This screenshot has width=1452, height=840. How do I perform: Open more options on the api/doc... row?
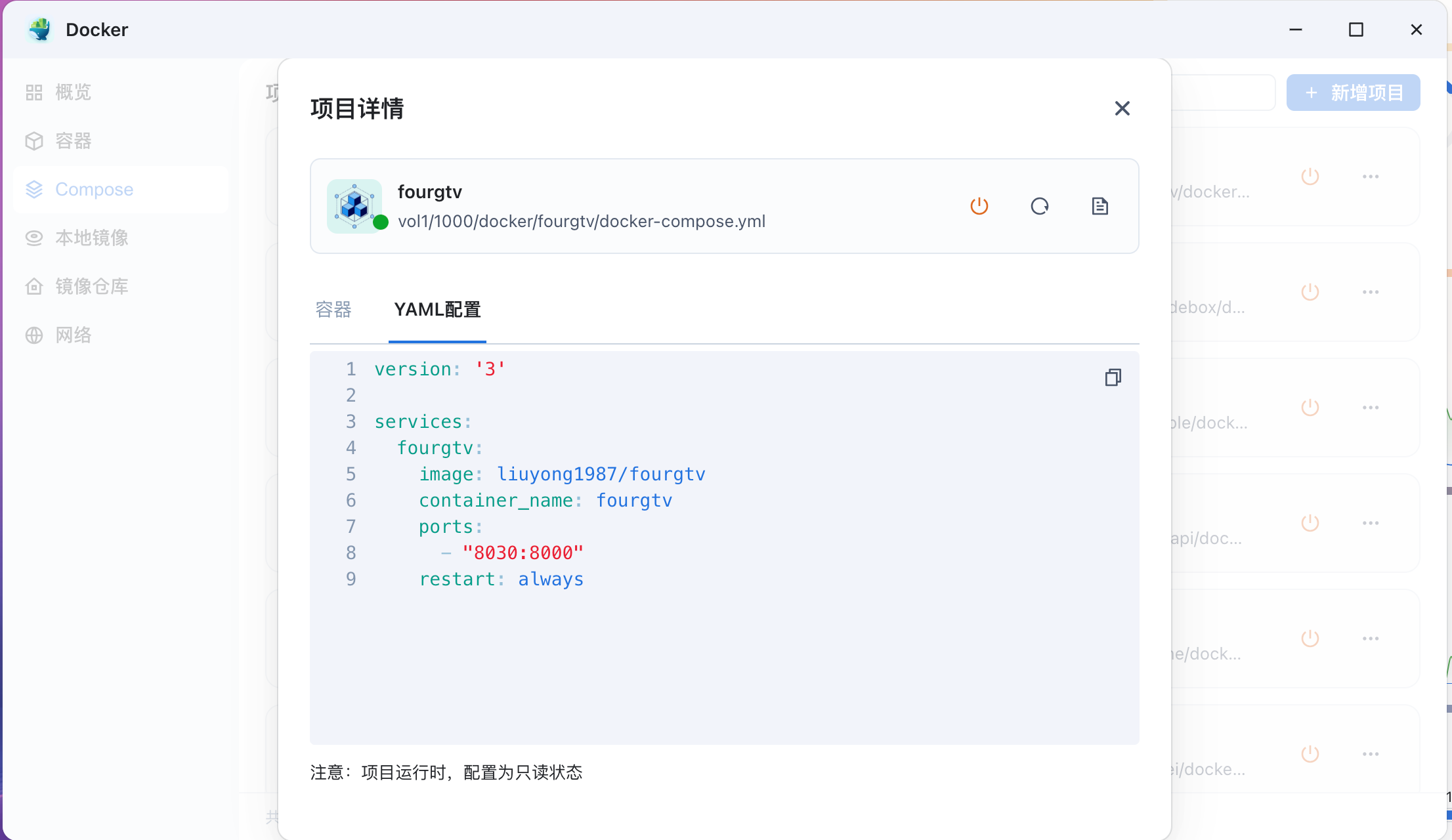(1371, 523)
